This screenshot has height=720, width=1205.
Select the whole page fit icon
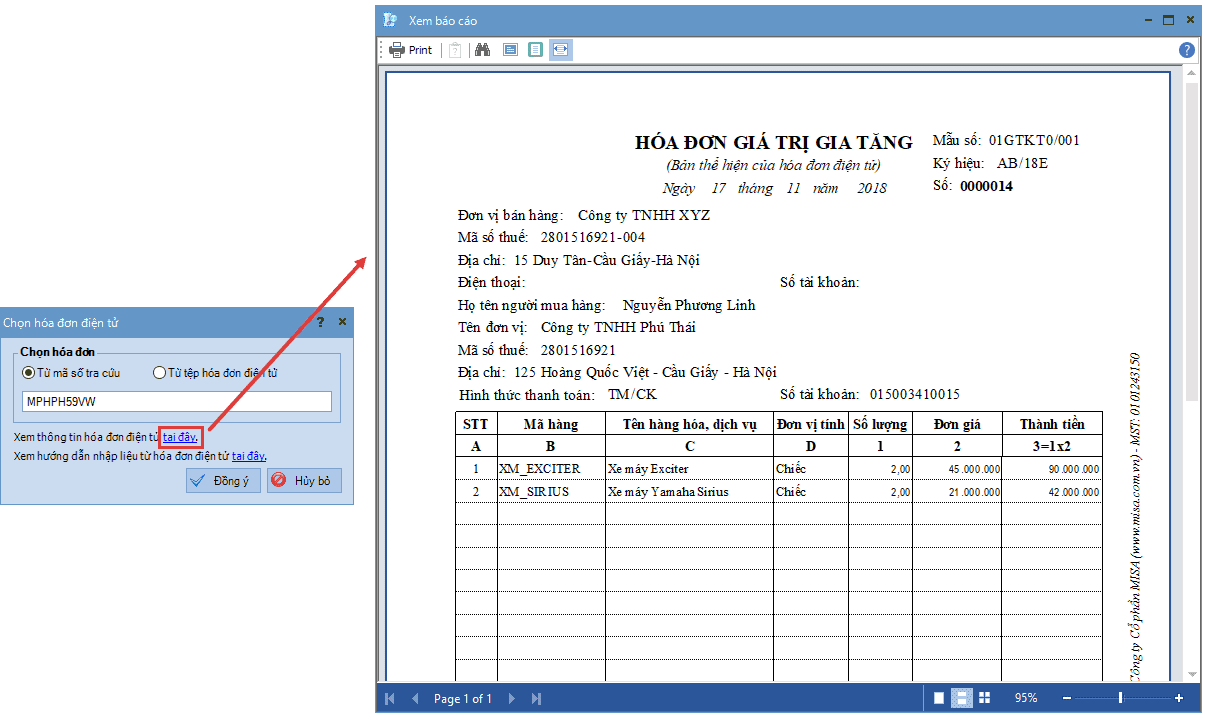pyautogui.click(x=535, y=50)
